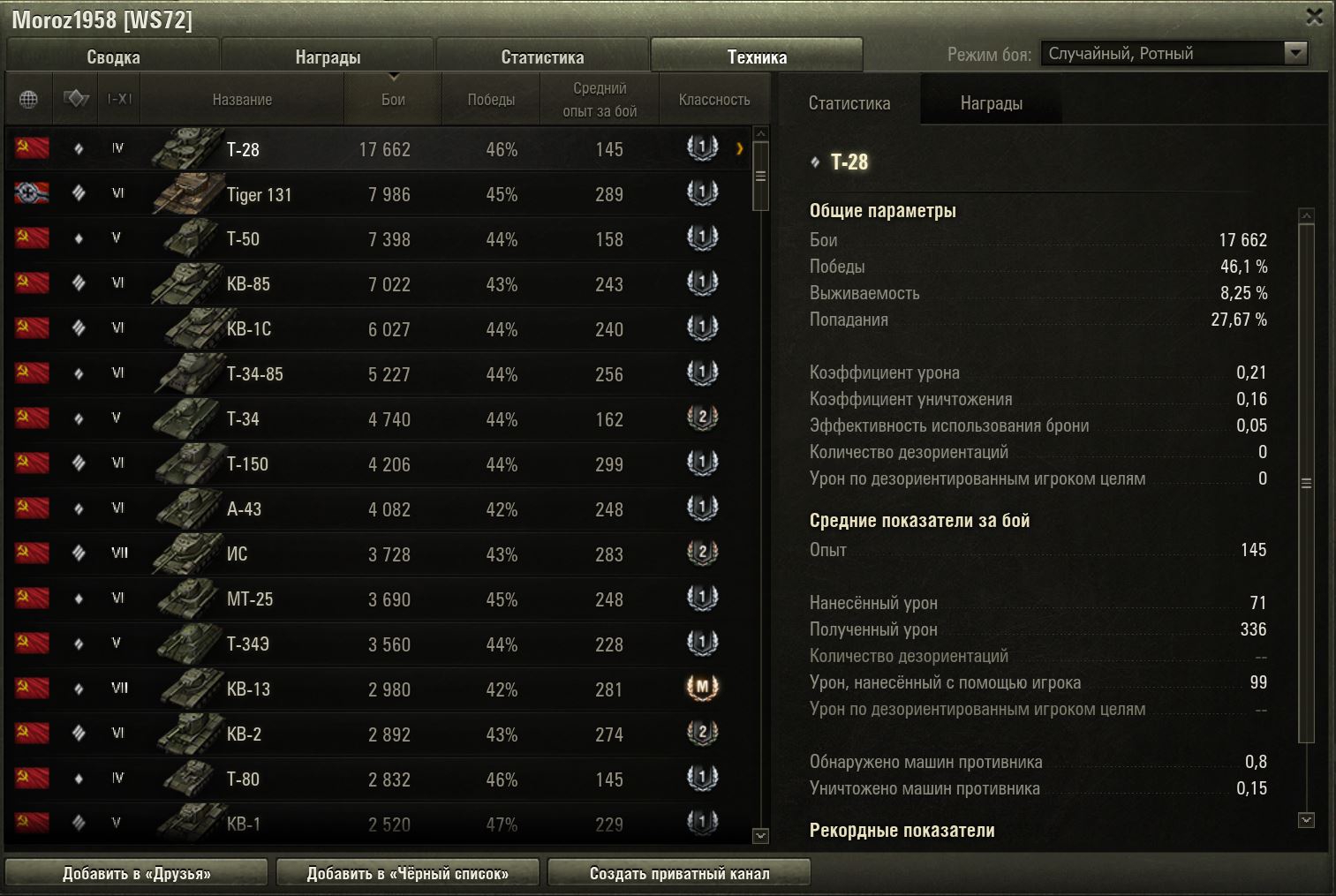The image size is (1336, 896).
Task: Click the А-43 tank icon
Action: pyautogui.click(x=189, y=508)
